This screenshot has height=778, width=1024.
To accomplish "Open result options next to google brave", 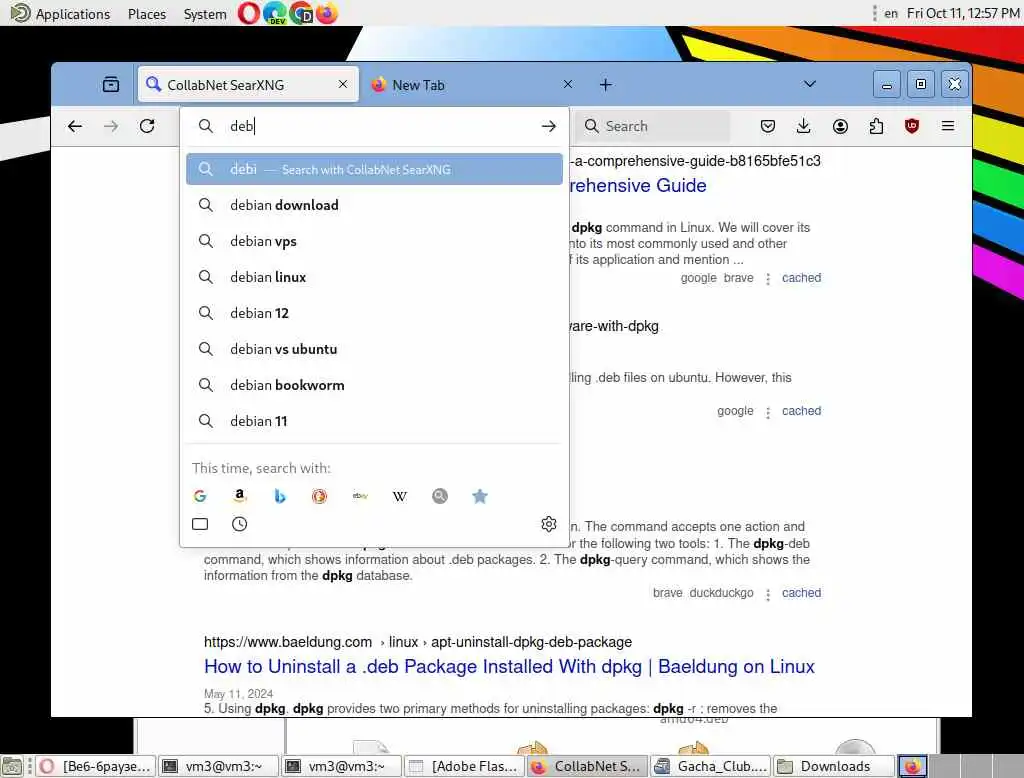I will point(768,279).
